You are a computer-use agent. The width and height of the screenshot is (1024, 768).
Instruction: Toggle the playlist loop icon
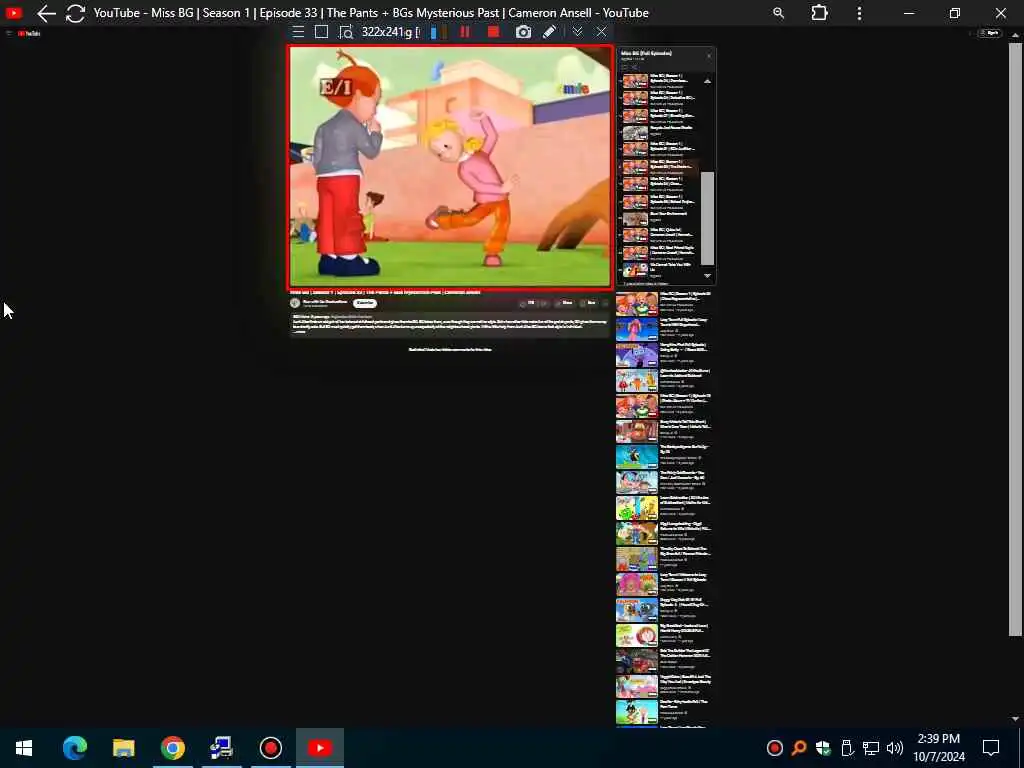point(624,67)
